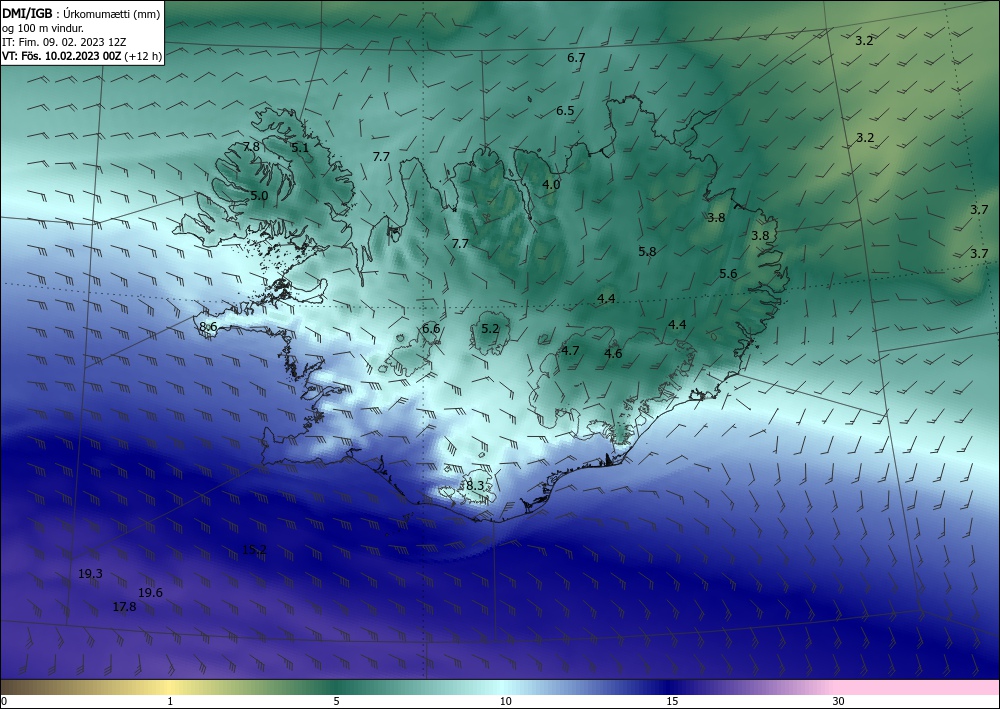1000x709 pixels.
Task: Click the 17.8 value label
Action: (x=124, y=607)
